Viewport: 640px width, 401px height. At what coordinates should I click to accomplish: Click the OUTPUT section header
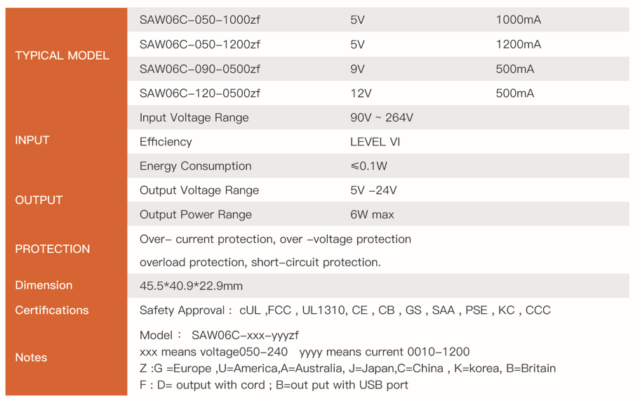click(x=39, y=200)
